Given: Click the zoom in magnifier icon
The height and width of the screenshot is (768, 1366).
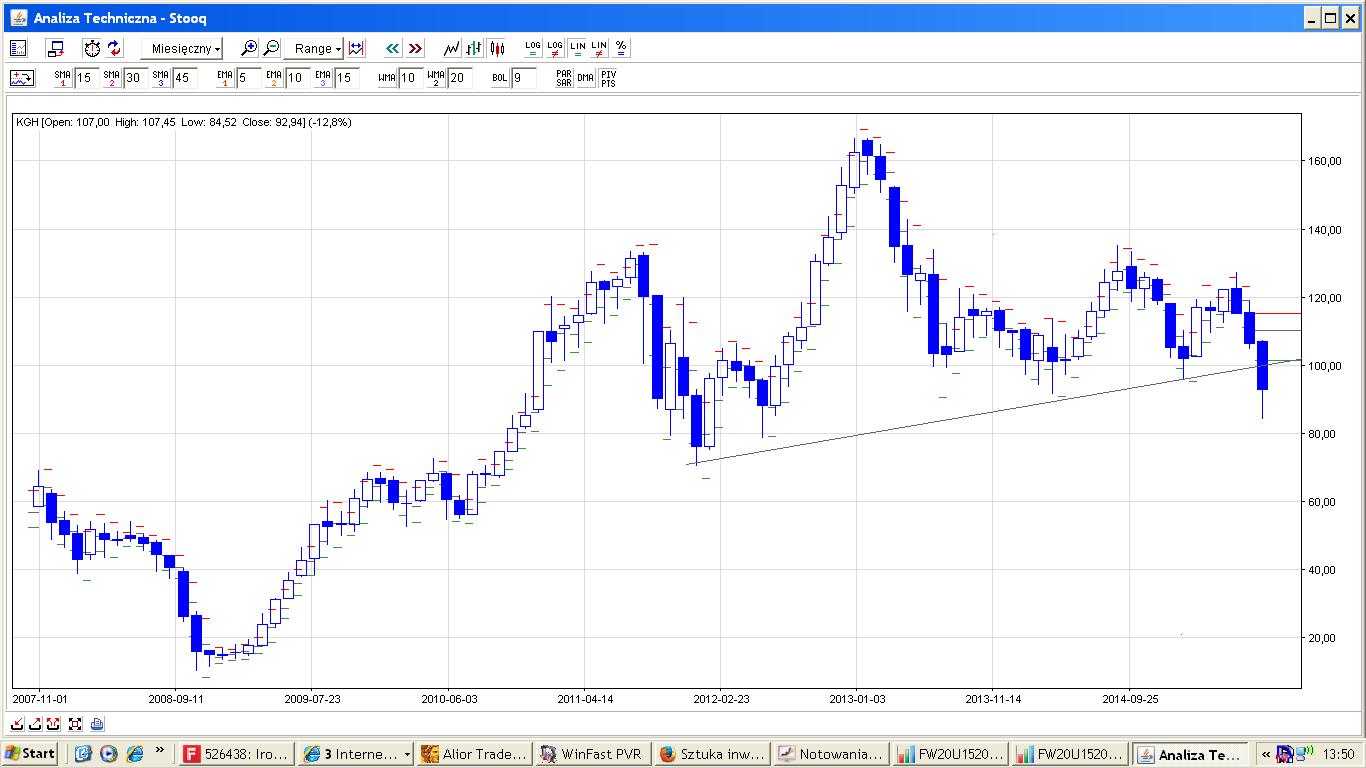Looking at the screenshot, I should pos(249,48).
